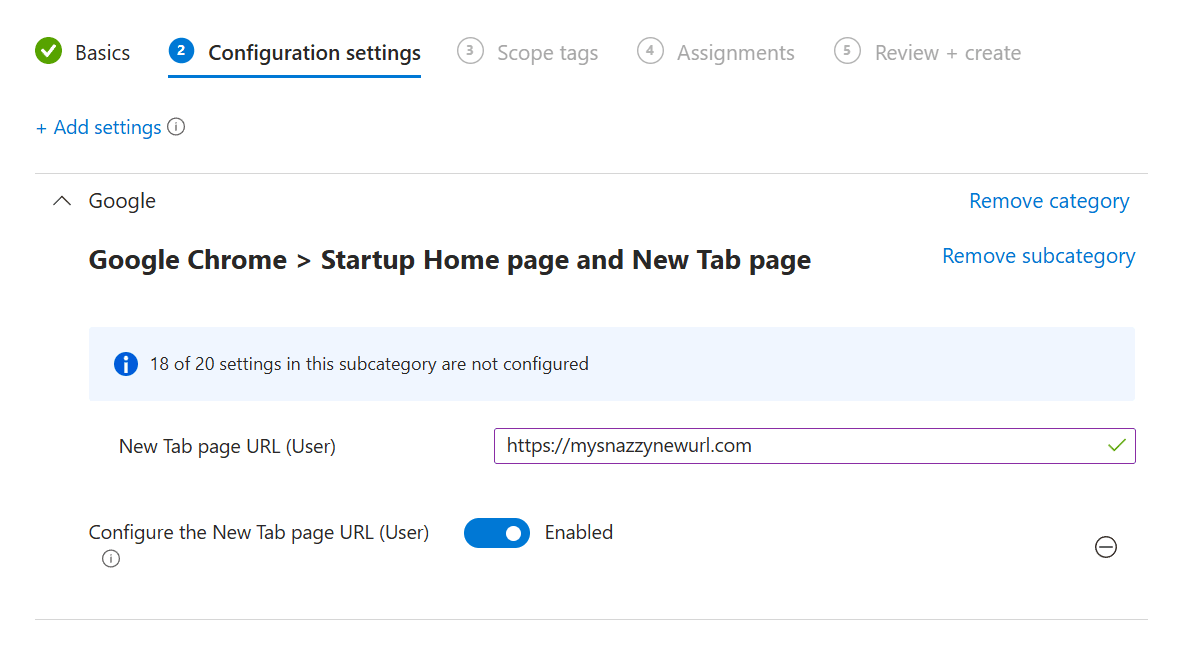Click the step 2 circle icon
The image size is (1191, 655).
(x=181, y=51)
